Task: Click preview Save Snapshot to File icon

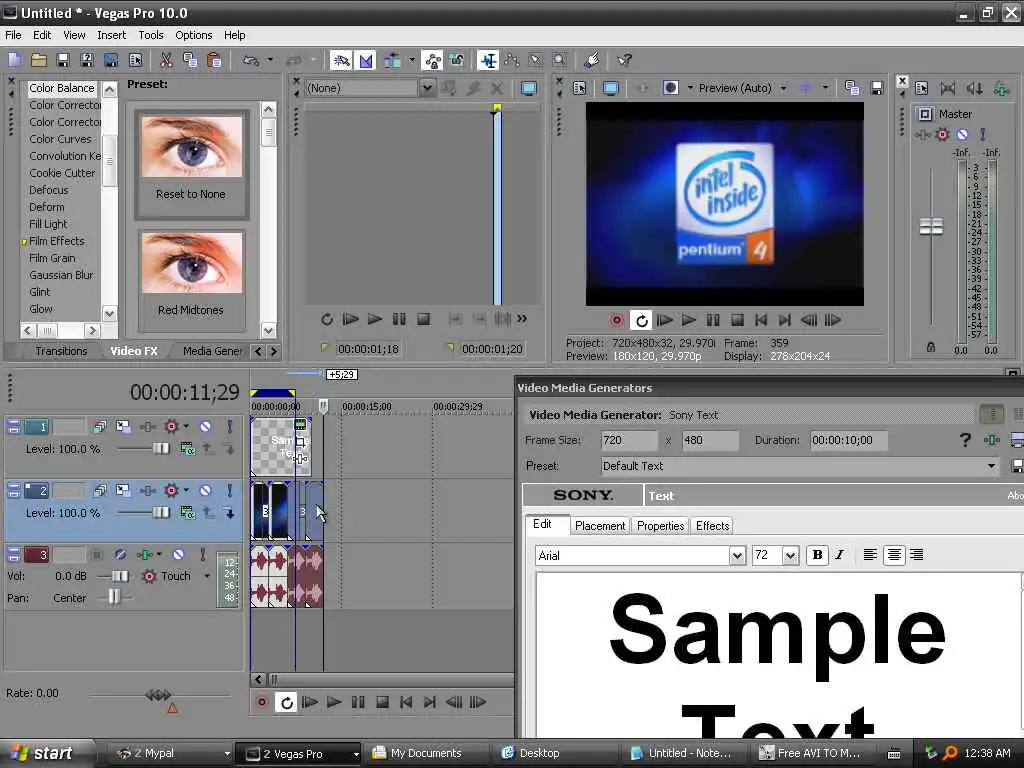Action: click(x=877, y=88)
